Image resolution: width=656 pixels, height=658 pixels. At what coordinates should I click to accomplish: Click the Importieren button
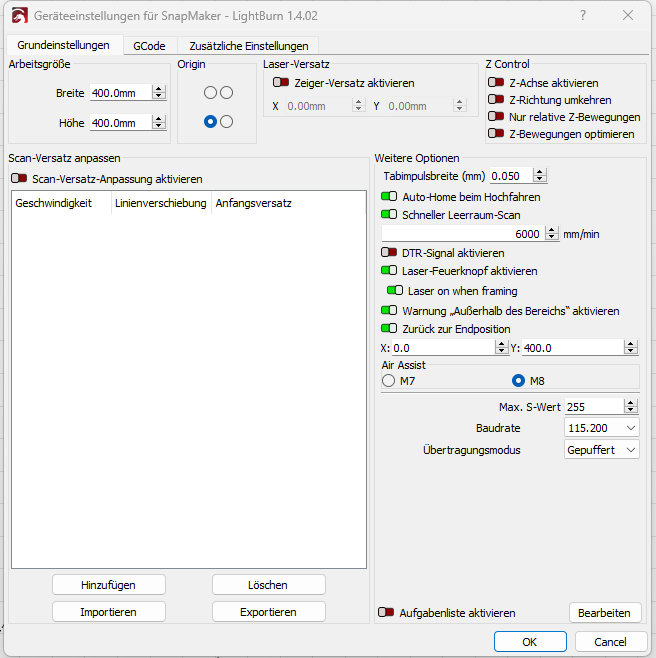[109, 612]
